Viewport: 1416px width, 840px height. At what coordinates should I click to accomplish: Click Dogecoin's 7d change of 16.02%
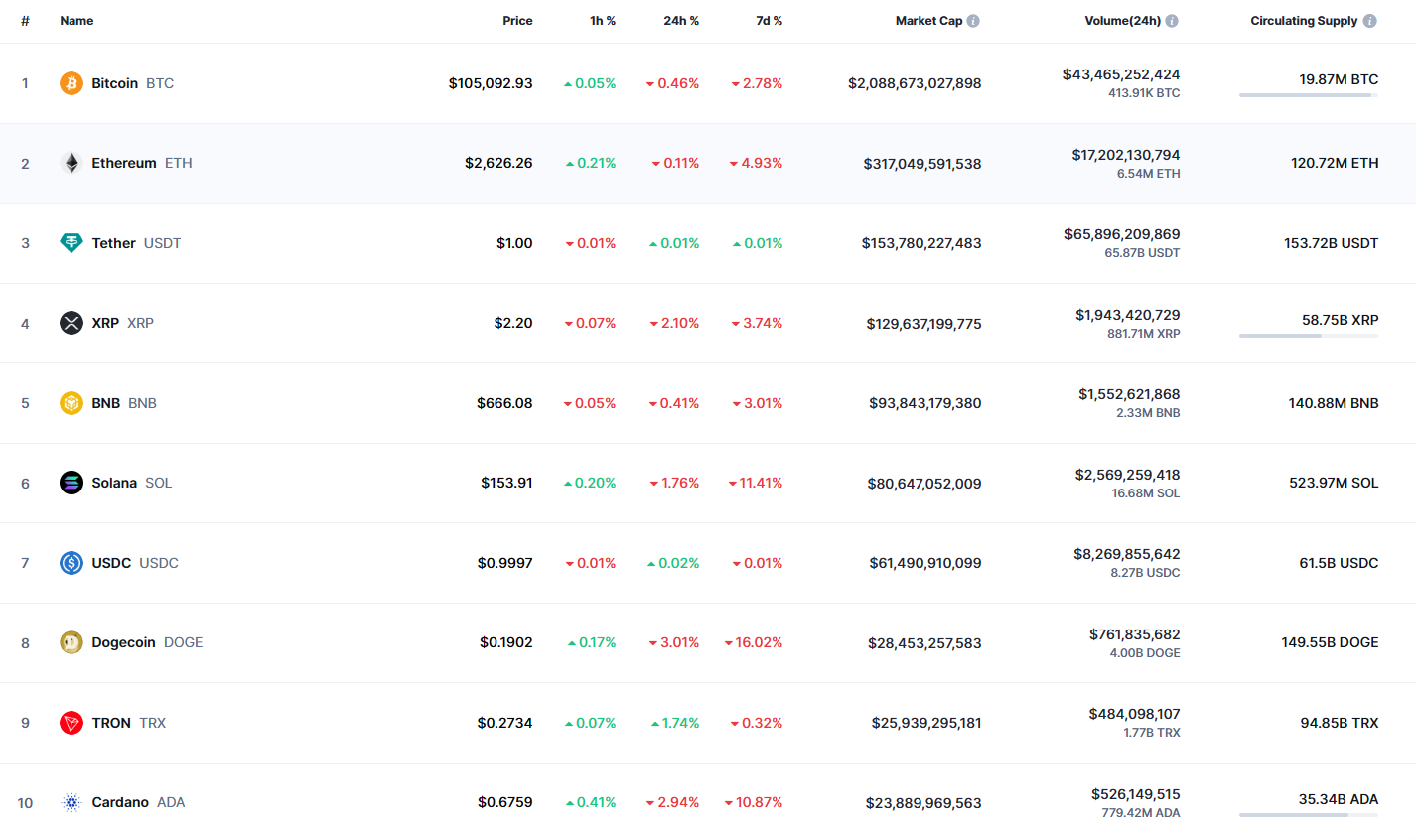[x=754, y=642]
